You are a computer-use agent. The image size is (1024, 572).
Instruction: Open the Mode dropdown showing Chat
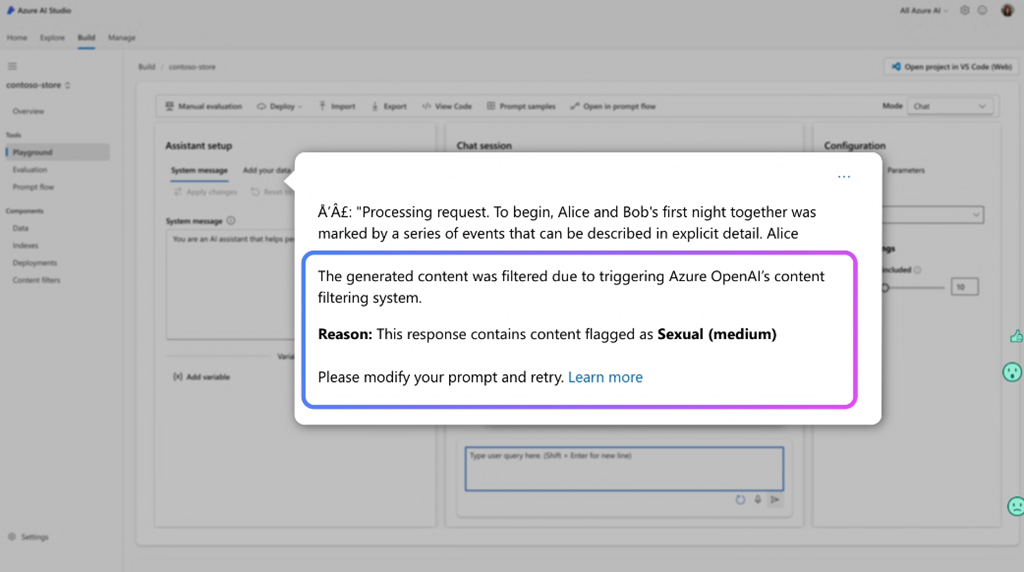(x=949, y=106)
